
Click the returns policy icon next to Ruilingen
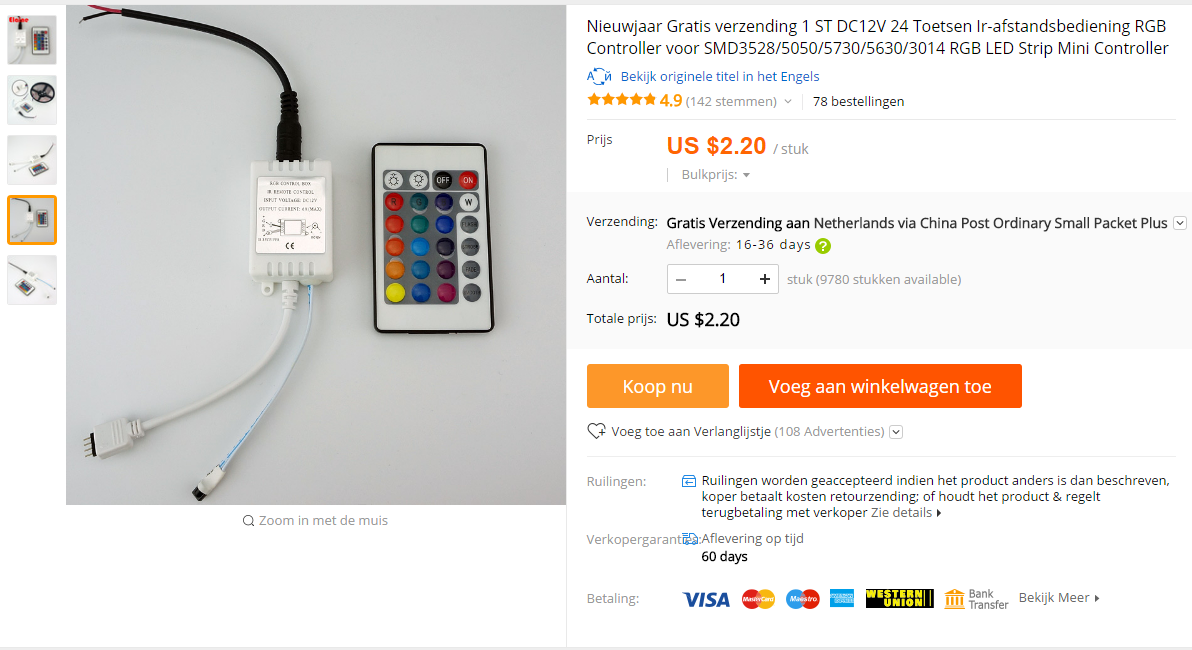(x=689, y=481)
